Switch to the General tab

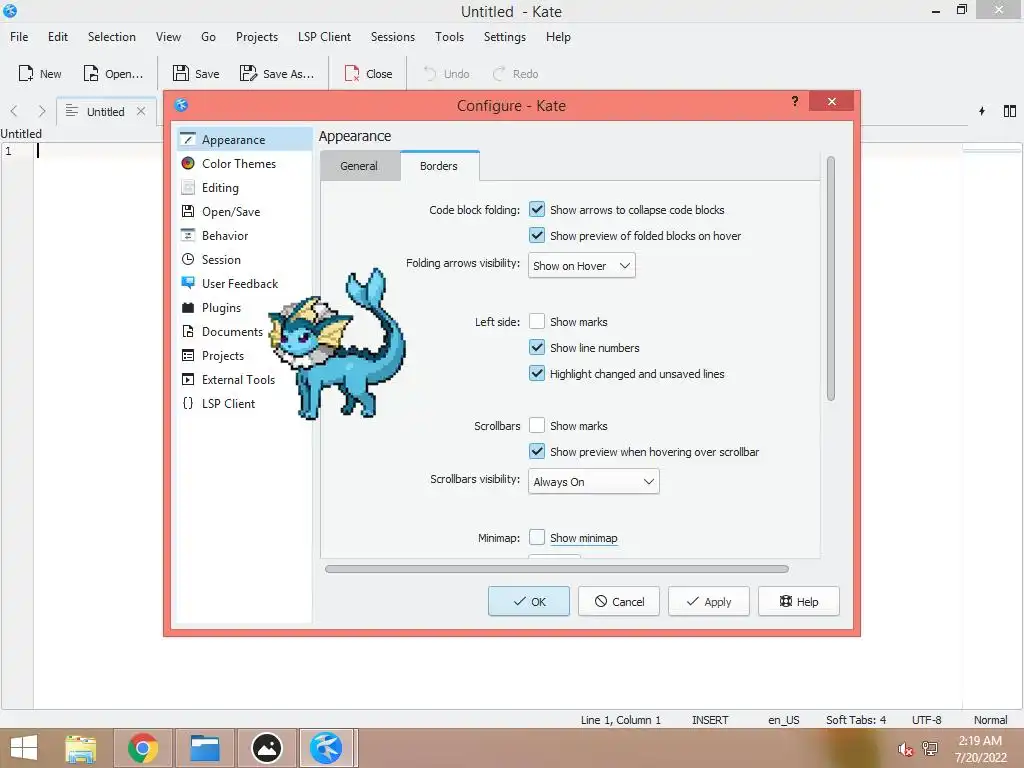pyautogui.click(x=359, y=166)
